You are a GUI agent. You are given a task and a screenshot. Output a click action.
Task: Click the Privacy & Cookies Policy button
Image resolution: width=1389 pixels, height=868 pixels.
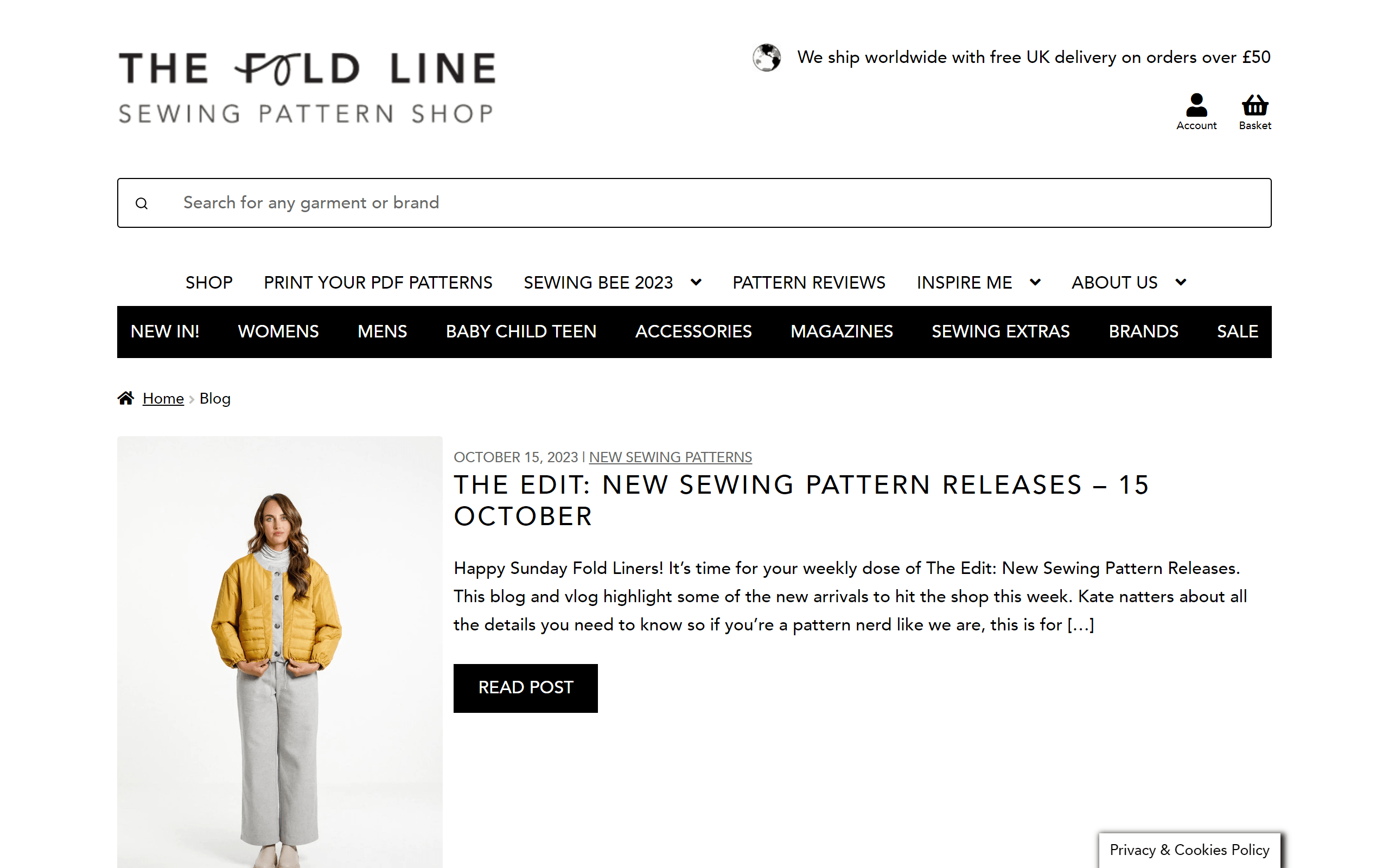[1189, 850]
